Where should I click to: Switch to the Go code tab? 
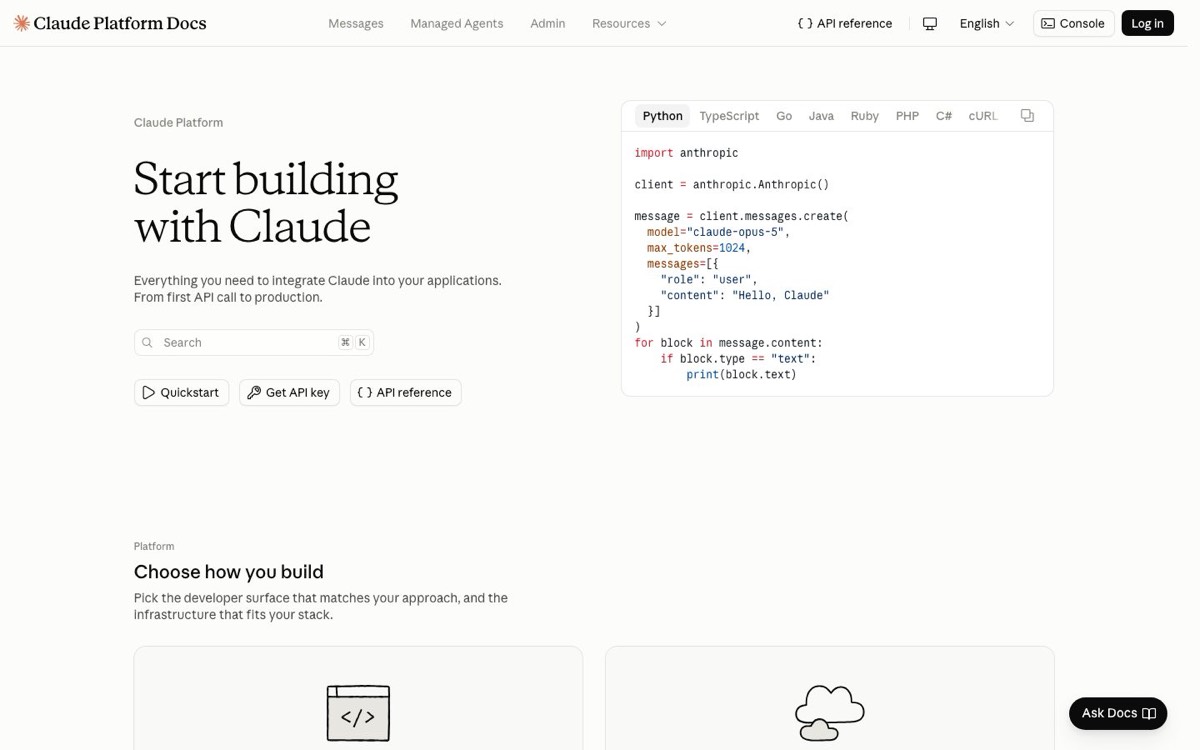784,116
